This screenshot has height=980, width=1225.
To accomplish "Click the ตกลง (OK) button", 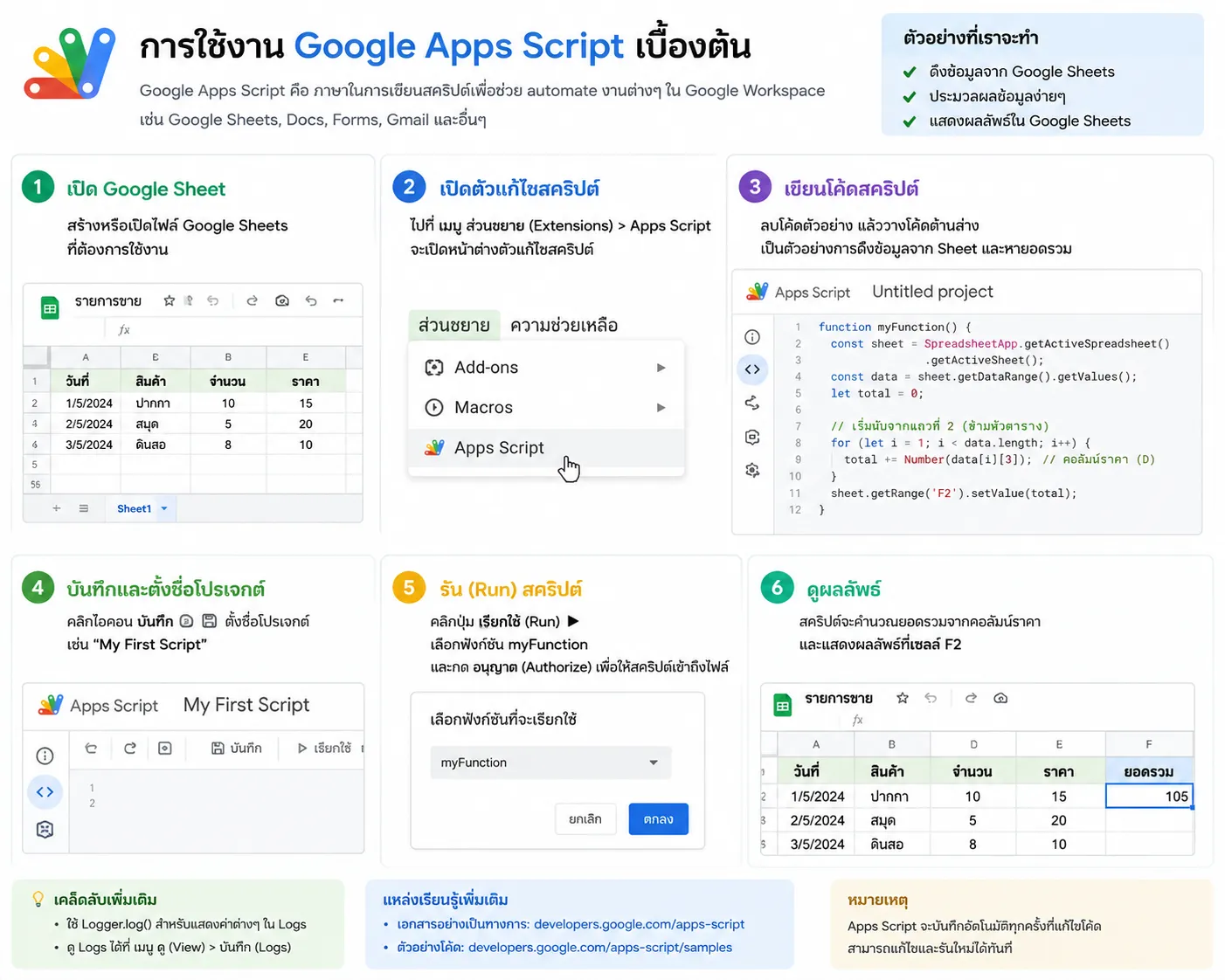I will 658,819.
